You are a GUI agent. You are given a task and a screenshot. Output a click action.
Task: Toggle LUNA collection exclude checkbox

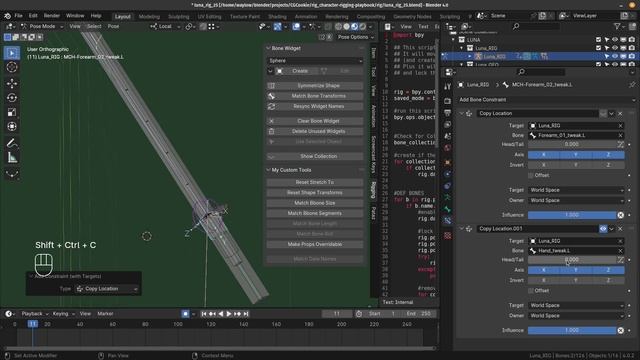[598, 40]
